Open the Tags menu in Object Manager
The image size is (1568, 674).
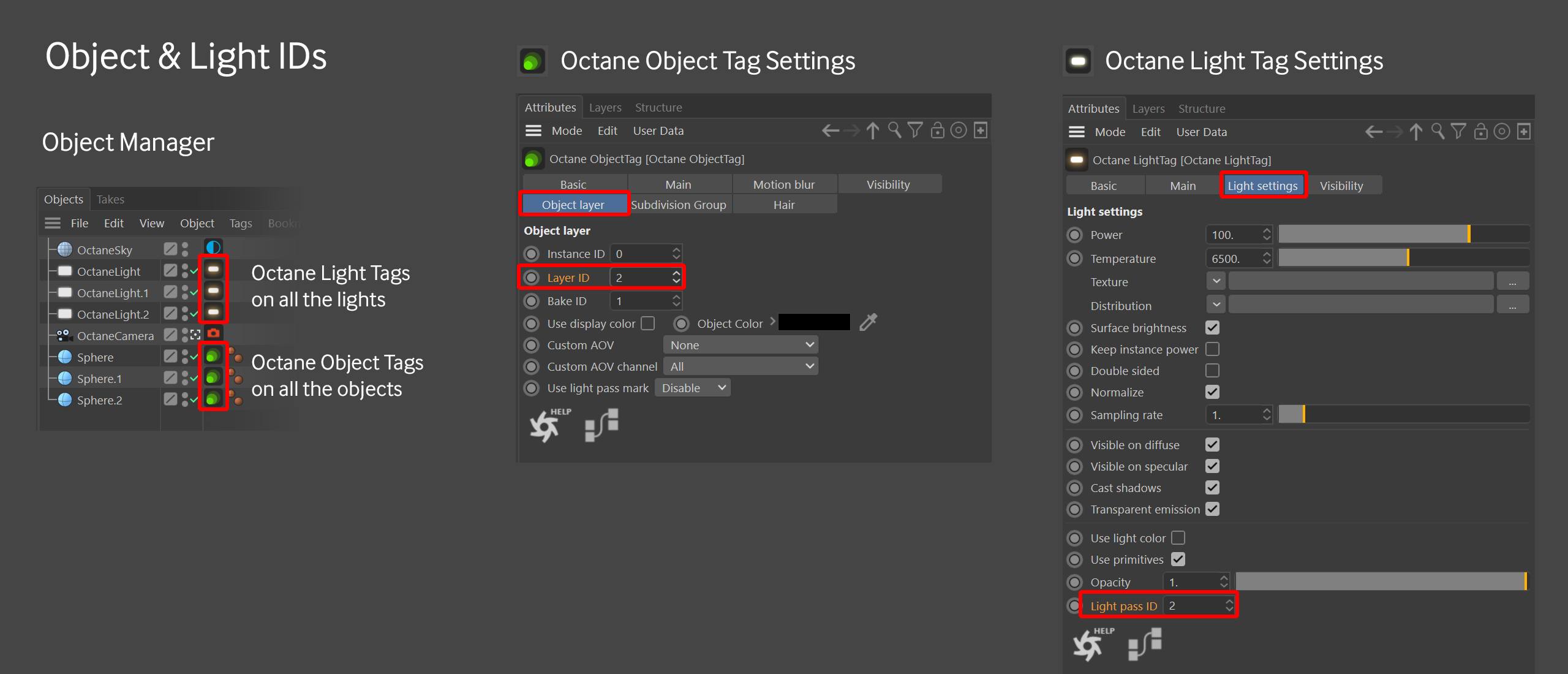tap(240, 223)
